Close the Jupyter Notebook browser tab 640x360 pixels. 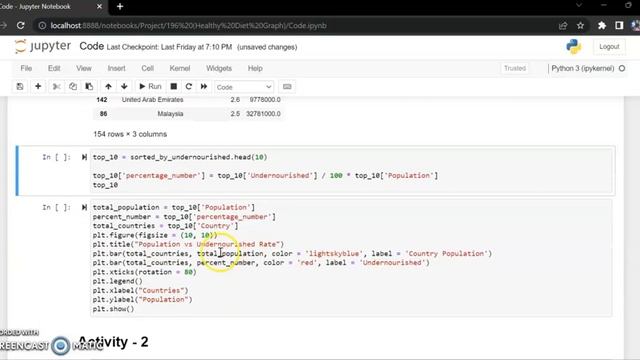coord(99,7)
